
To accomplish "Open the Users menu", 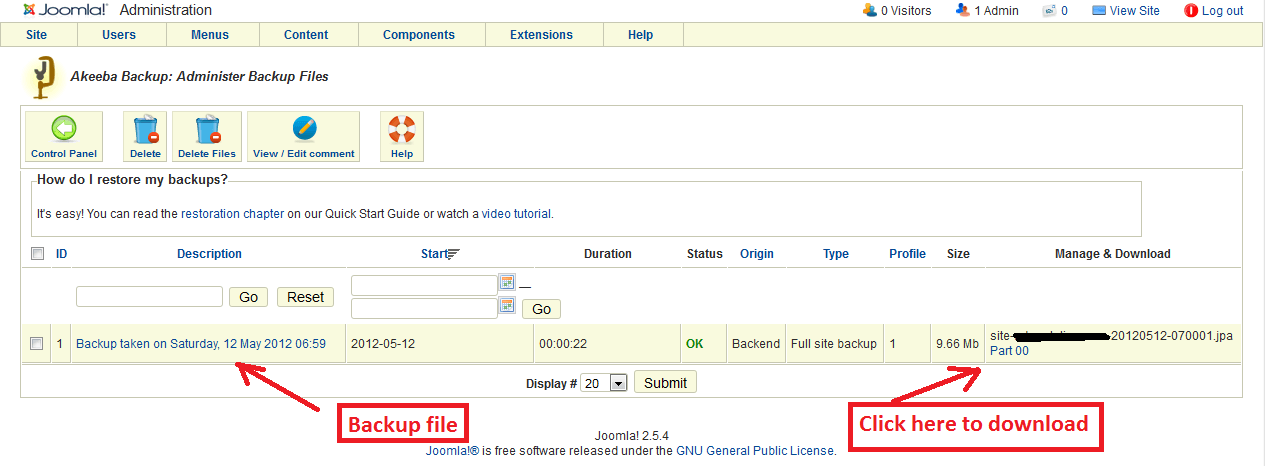I will pos(119,35).
